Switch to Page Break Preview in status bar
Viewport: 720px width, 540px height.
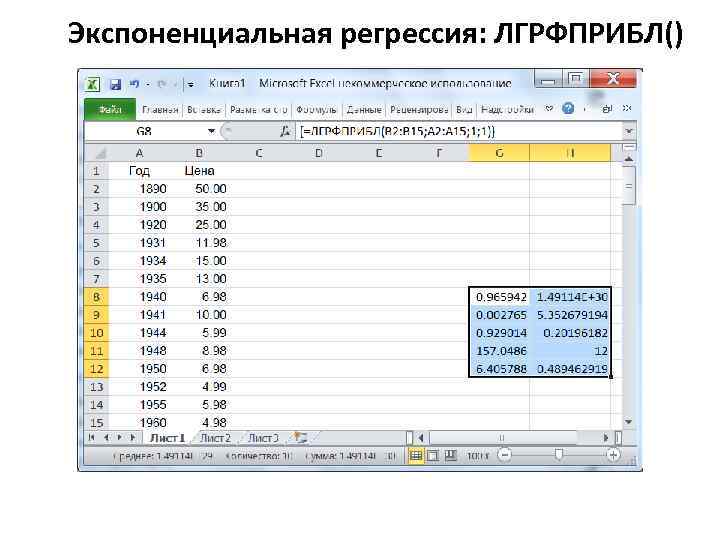click(x=451, y=456)
